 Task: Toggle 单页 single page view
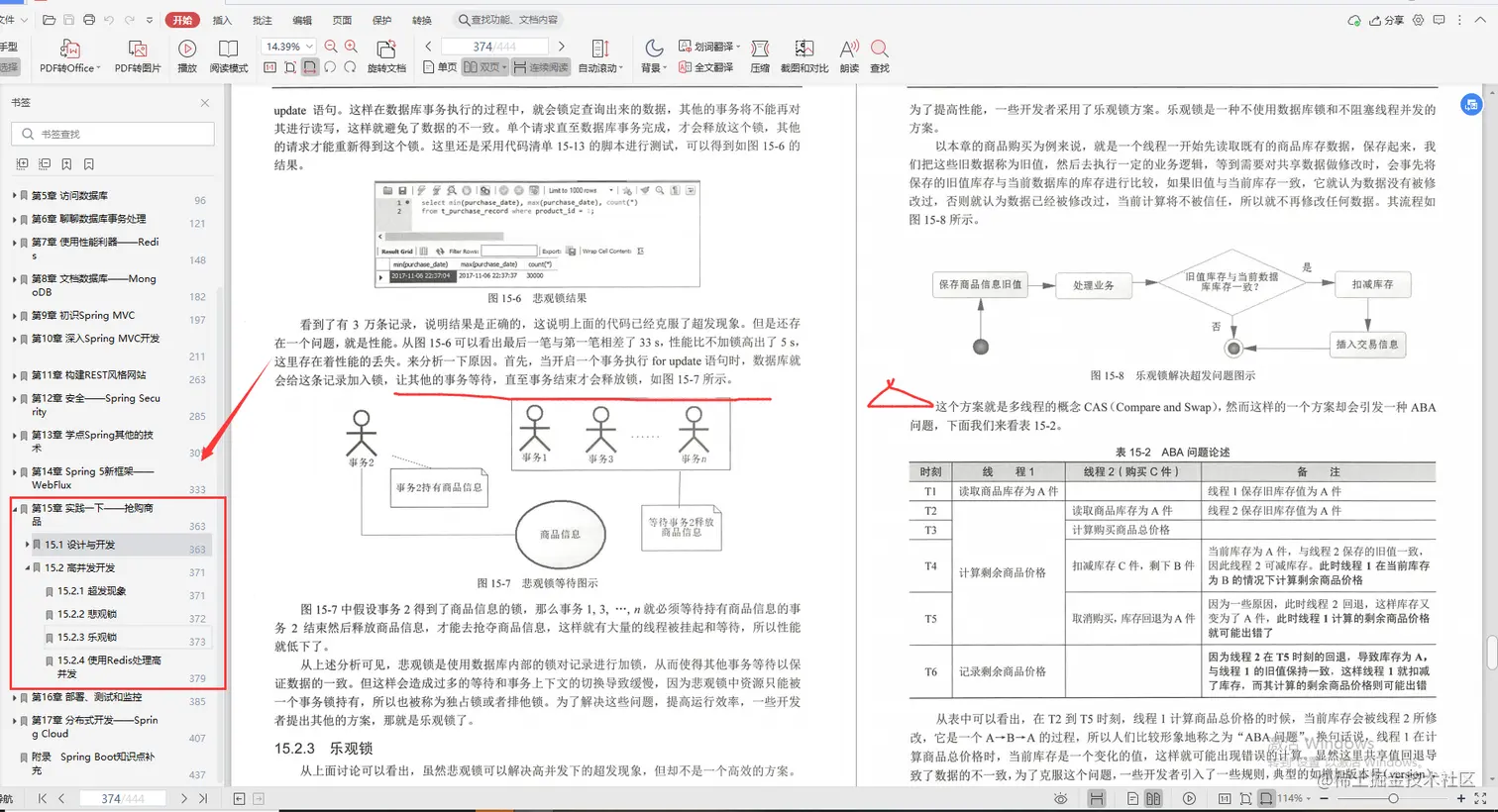pyautogui.click(x=440, y=67)
